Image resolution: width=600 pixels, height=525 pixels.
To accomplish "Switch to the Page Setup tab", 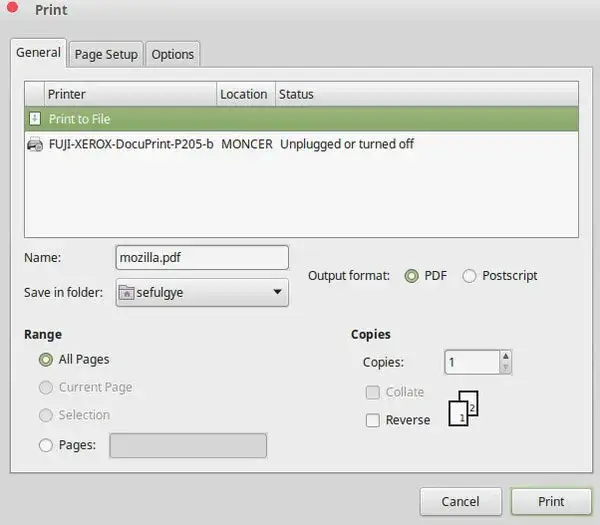I will (x=106, y=54).
